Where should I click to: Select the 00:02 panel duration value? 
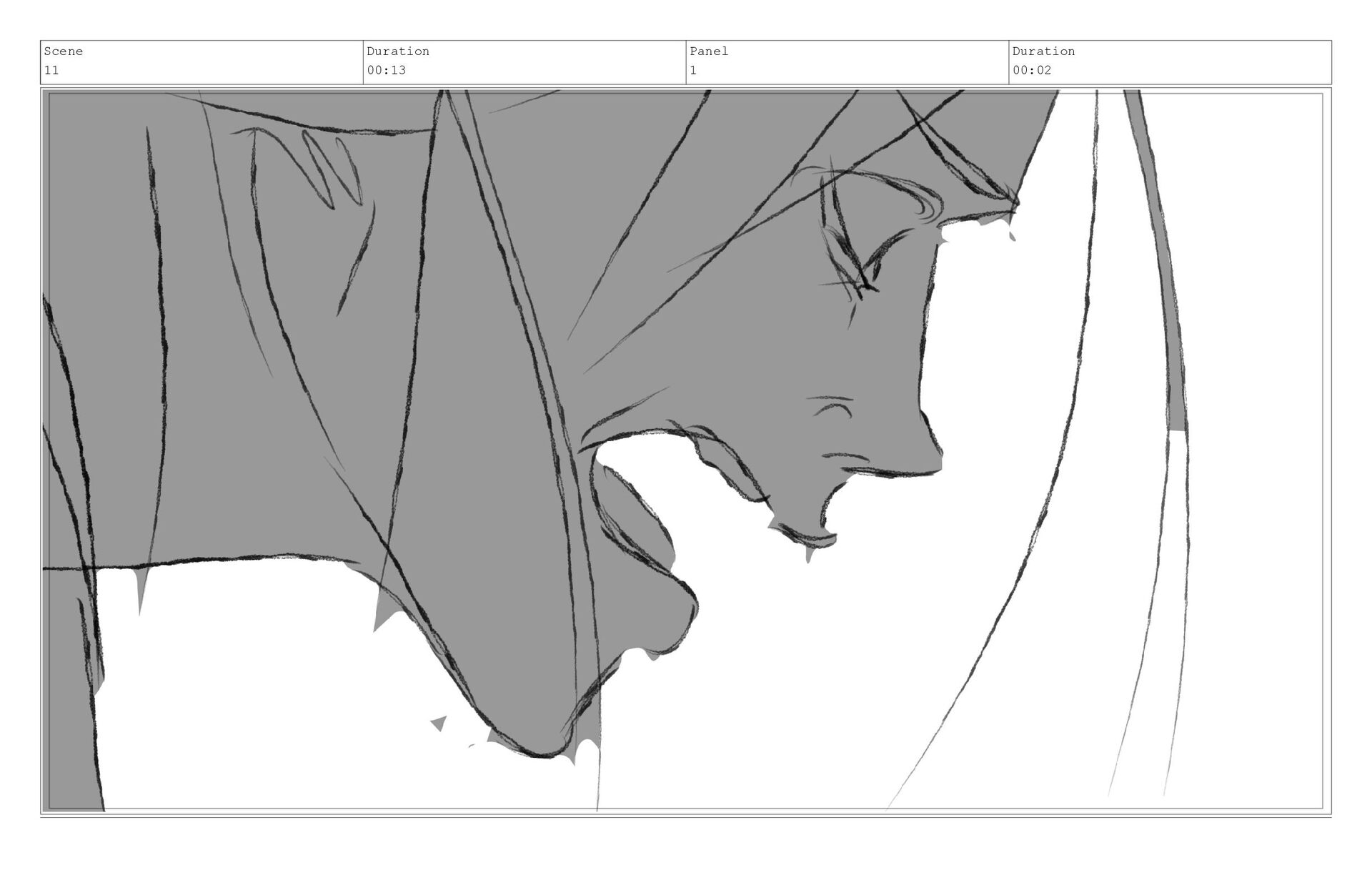point(1032,70)
